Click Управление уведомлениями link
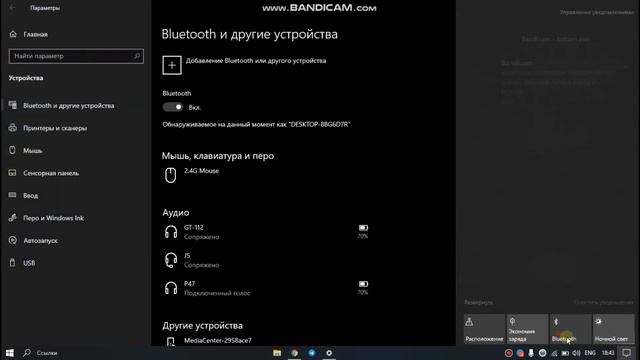This screenshot has height=360, width=640. click(597, 13)
